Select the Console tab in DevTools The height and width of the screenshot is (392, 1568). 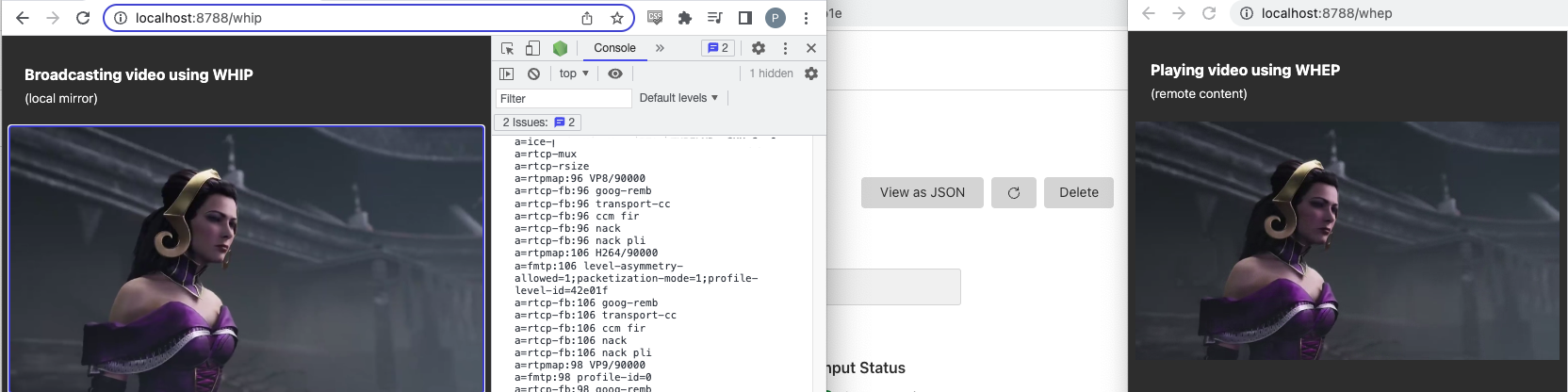[x=614, y=48]
